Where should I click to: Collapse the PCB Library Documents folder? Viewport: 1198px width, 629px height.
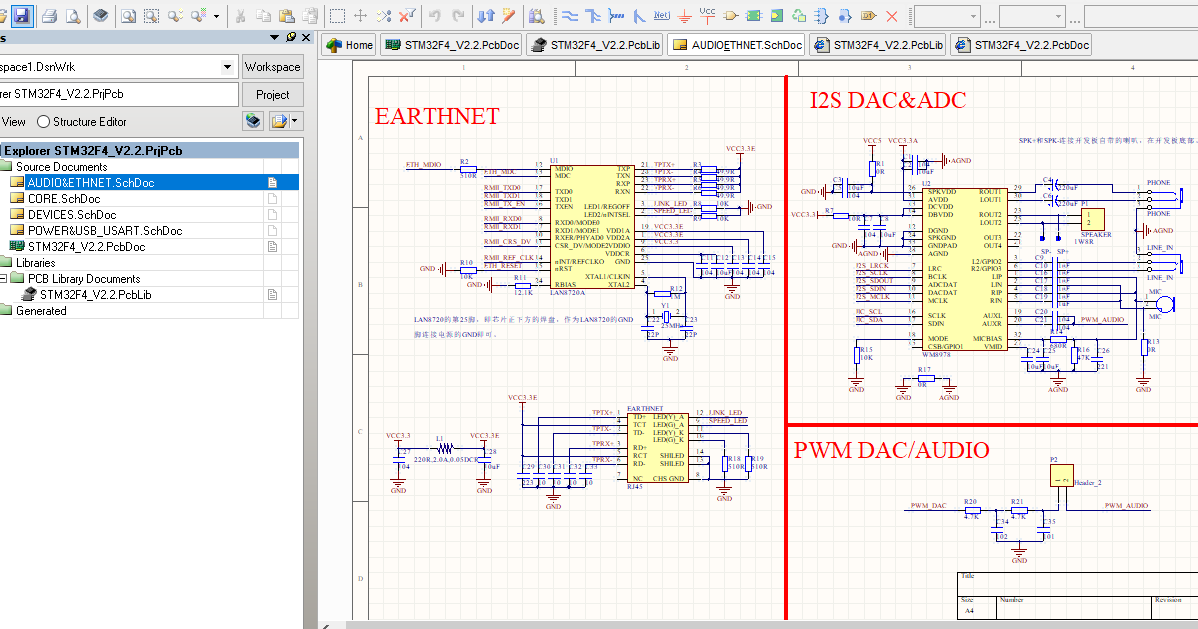click(x=3, y=278)
